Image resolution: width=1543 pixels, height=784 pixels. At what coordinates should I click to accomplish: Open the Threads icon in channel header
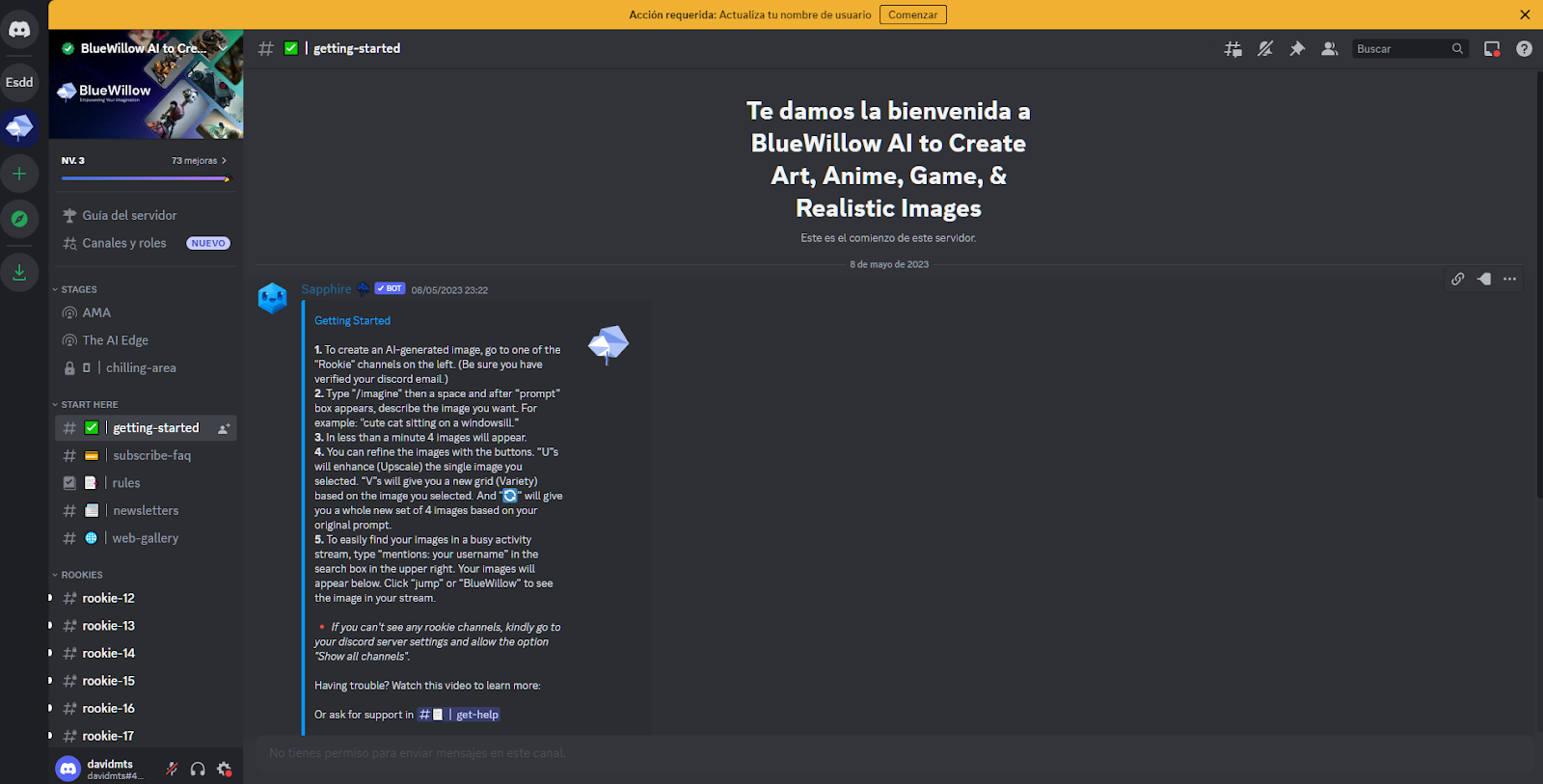[1232, 48]
